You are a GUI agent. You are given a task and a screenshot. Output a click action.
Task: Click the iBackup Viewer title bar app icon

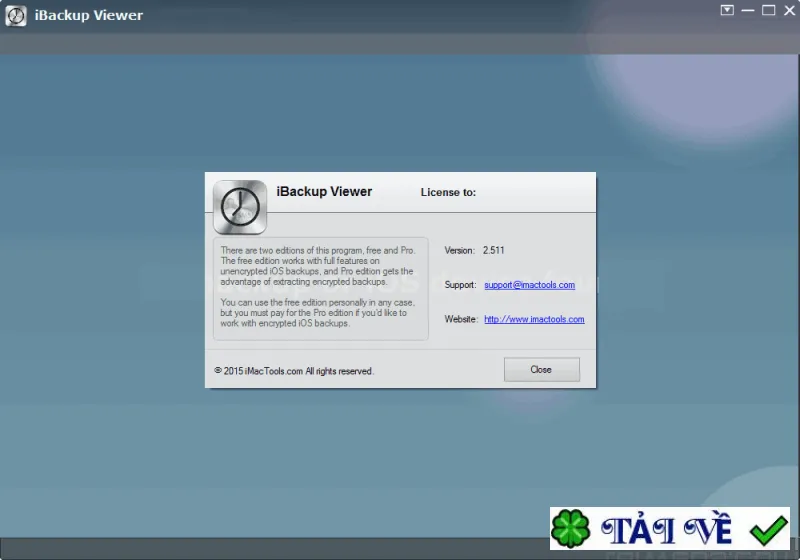pyautogui.click(x=16, y=16)
